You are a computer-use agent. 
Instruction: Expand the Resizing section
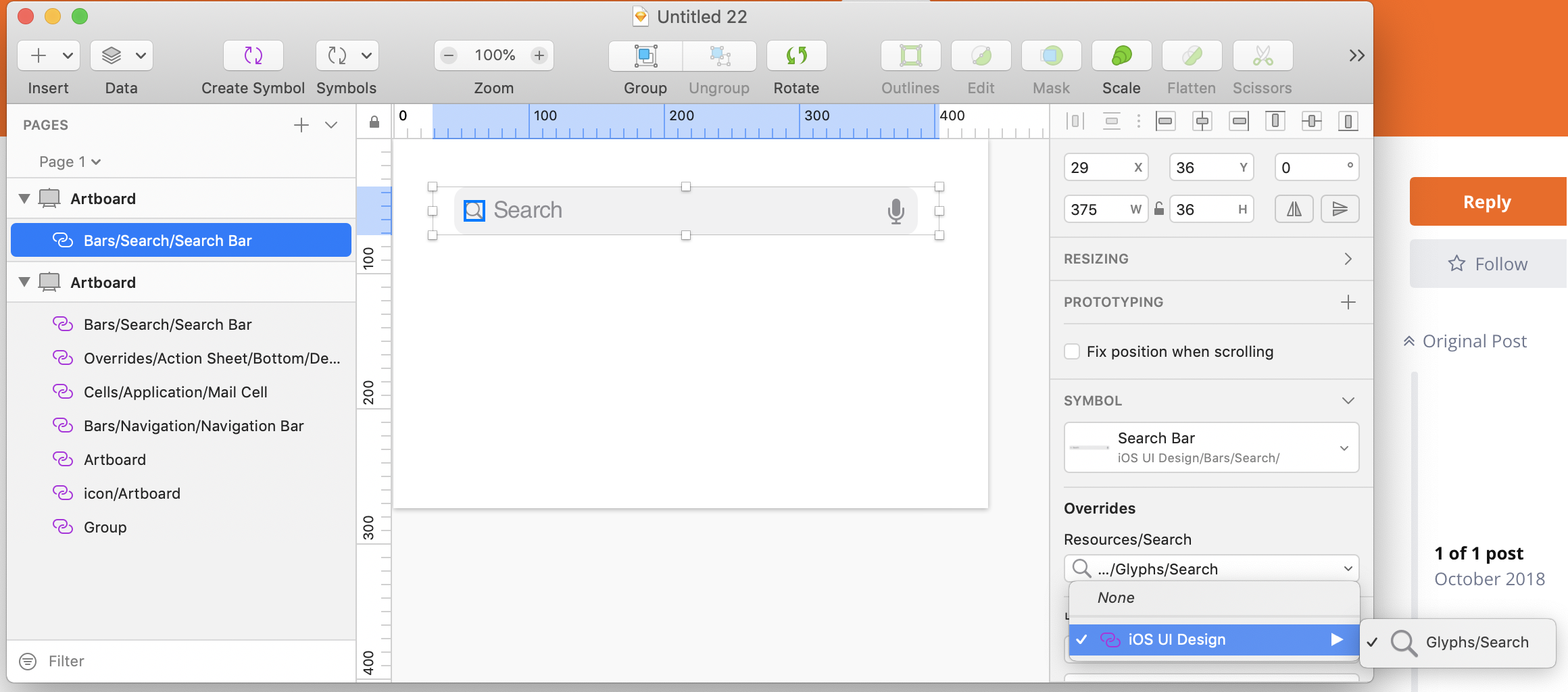click(1348, 258)
